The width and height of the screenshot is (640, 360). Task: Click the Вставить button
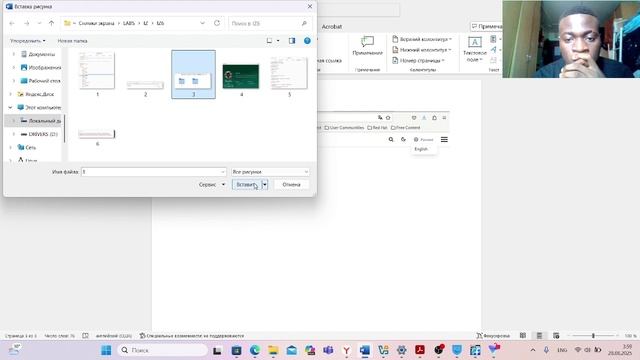(x=247, y=184)
